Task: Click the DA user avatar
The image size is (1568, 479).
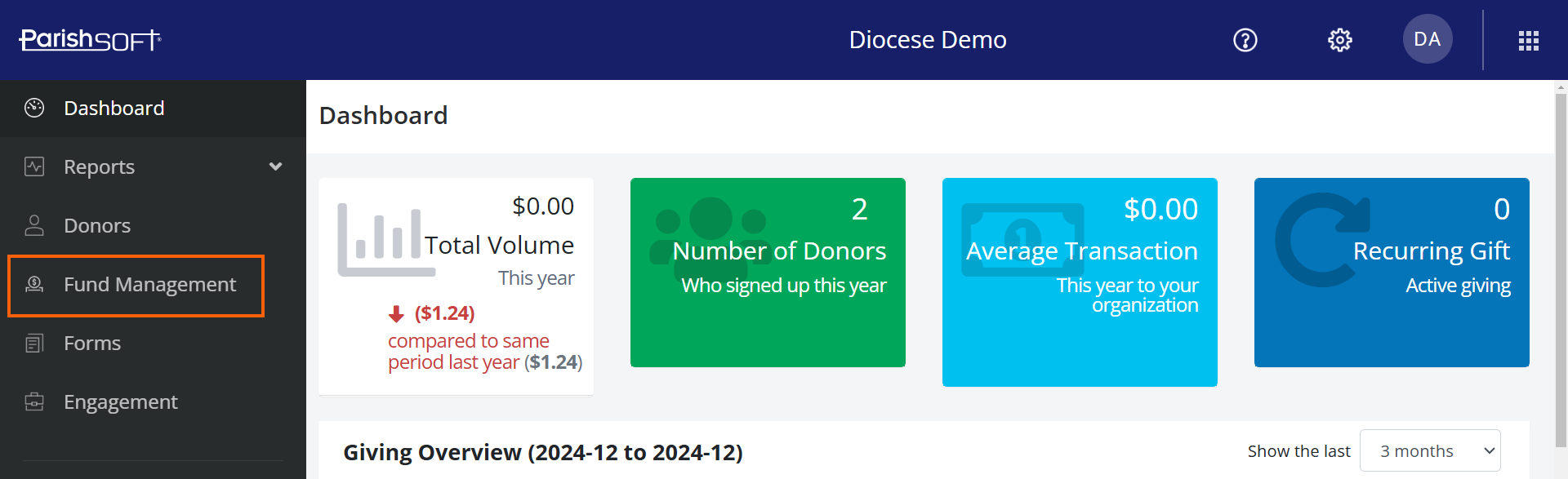Action: click(x=1427, y=39)
